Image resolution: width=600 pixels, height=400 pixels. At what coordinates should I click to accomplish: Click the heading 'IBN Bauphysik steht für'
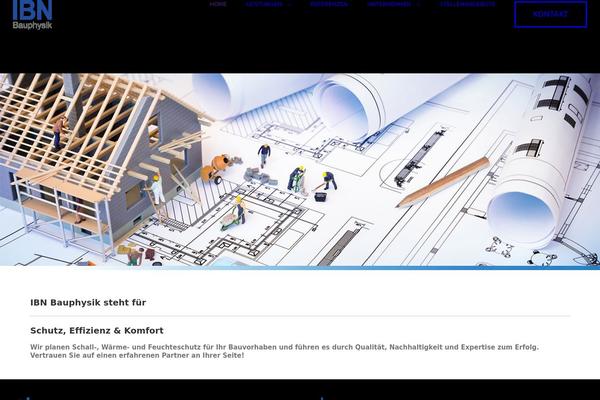pos(88,301)
